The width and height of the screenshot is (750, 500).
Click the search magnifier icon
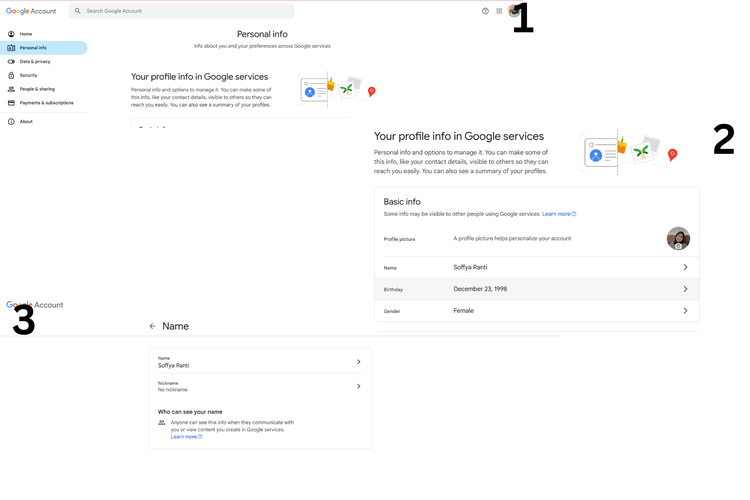[x=78, y=11]
